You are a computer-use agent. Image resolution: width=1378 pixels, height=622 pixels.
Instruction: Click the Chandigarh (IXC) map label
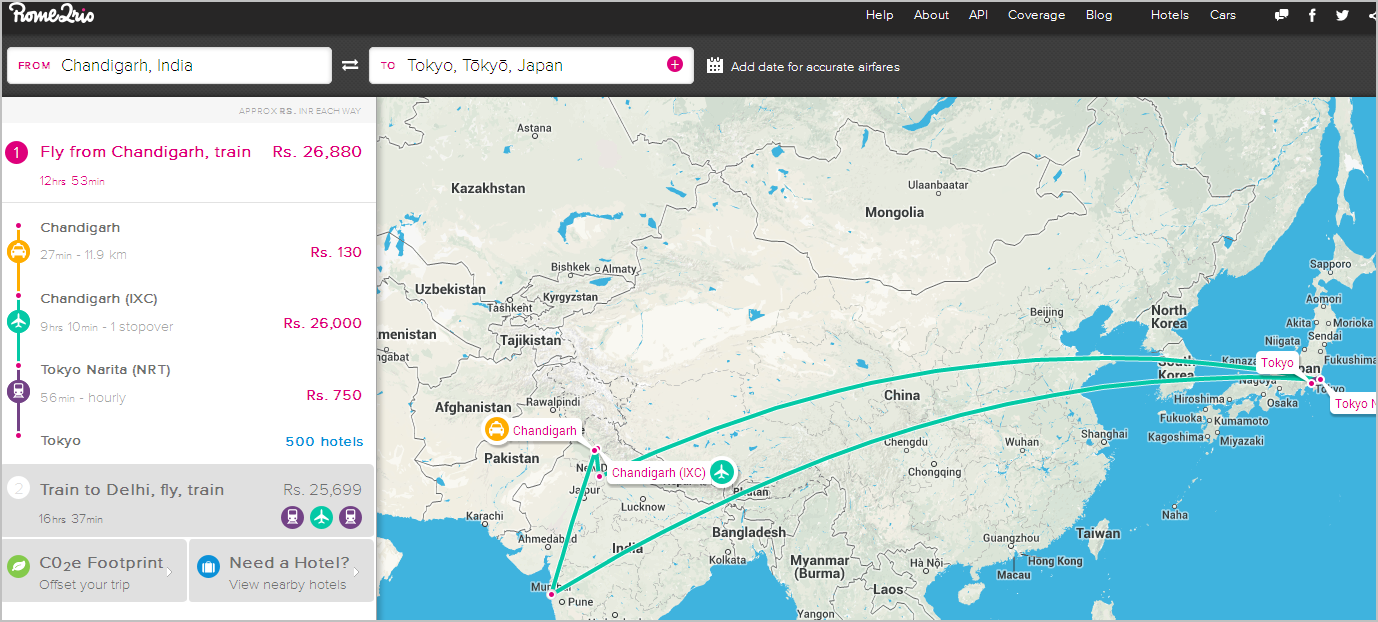click(x=659, y=473)
